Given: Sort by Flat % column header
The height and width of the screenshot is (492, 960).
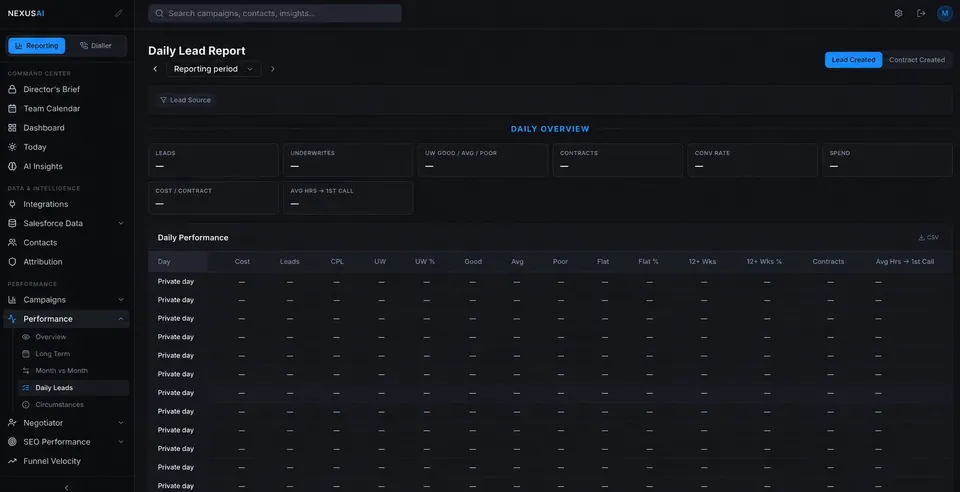Looking at the screenshot, I should tap(648, 261).
